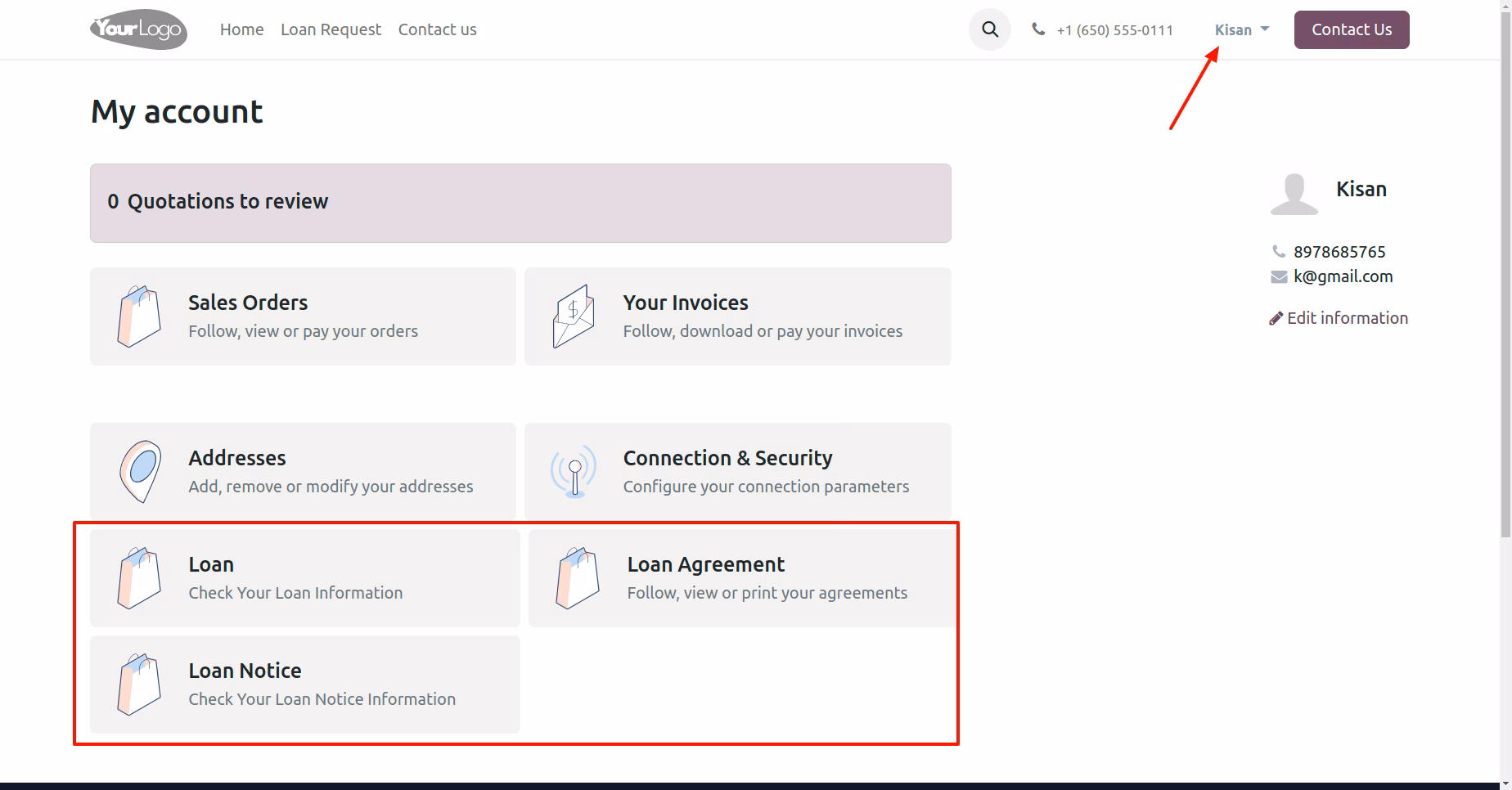Screen dimensions: 1512x790
Task: Click the envelope icon next to k@gmail.com
Action: point(1279,277)
